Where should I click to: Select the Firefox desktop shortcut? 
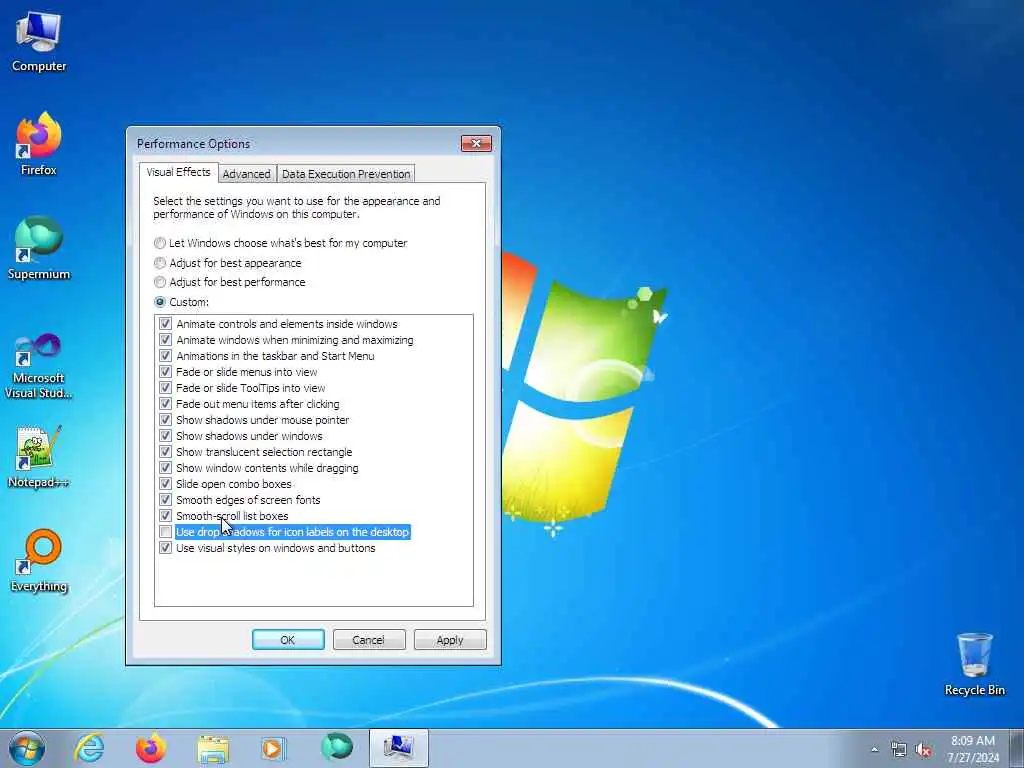click(39, 144)
